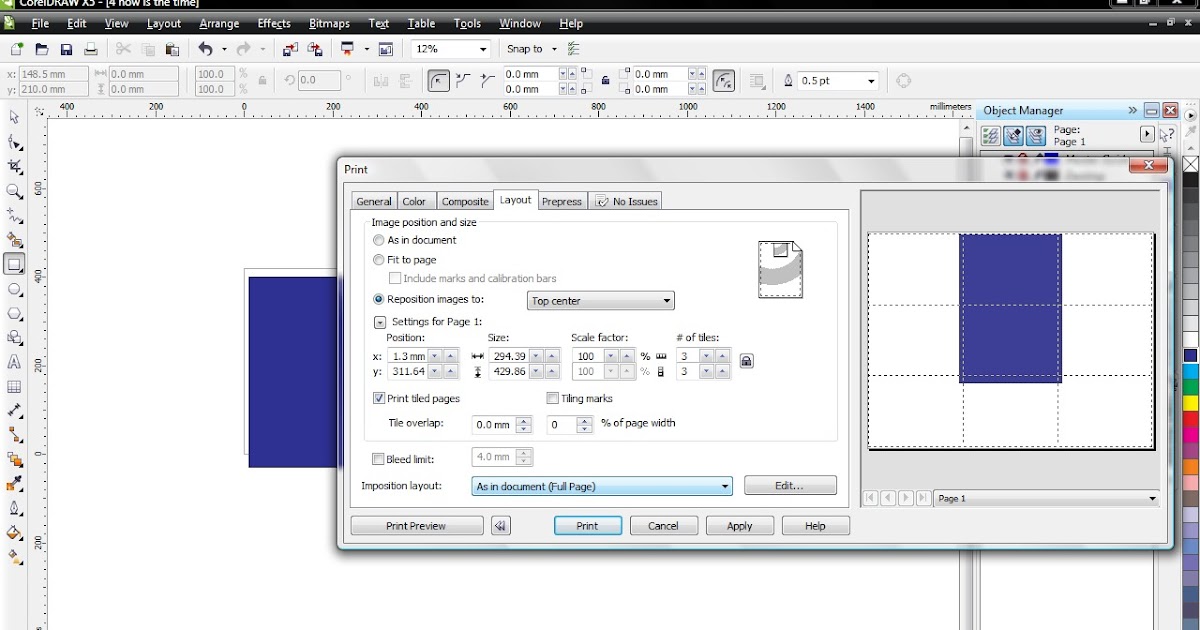Uncheck the Print tiled pages option
The height and width of the screenshot is (630, 1200).
pyautogui.click(x=378, y=398)
